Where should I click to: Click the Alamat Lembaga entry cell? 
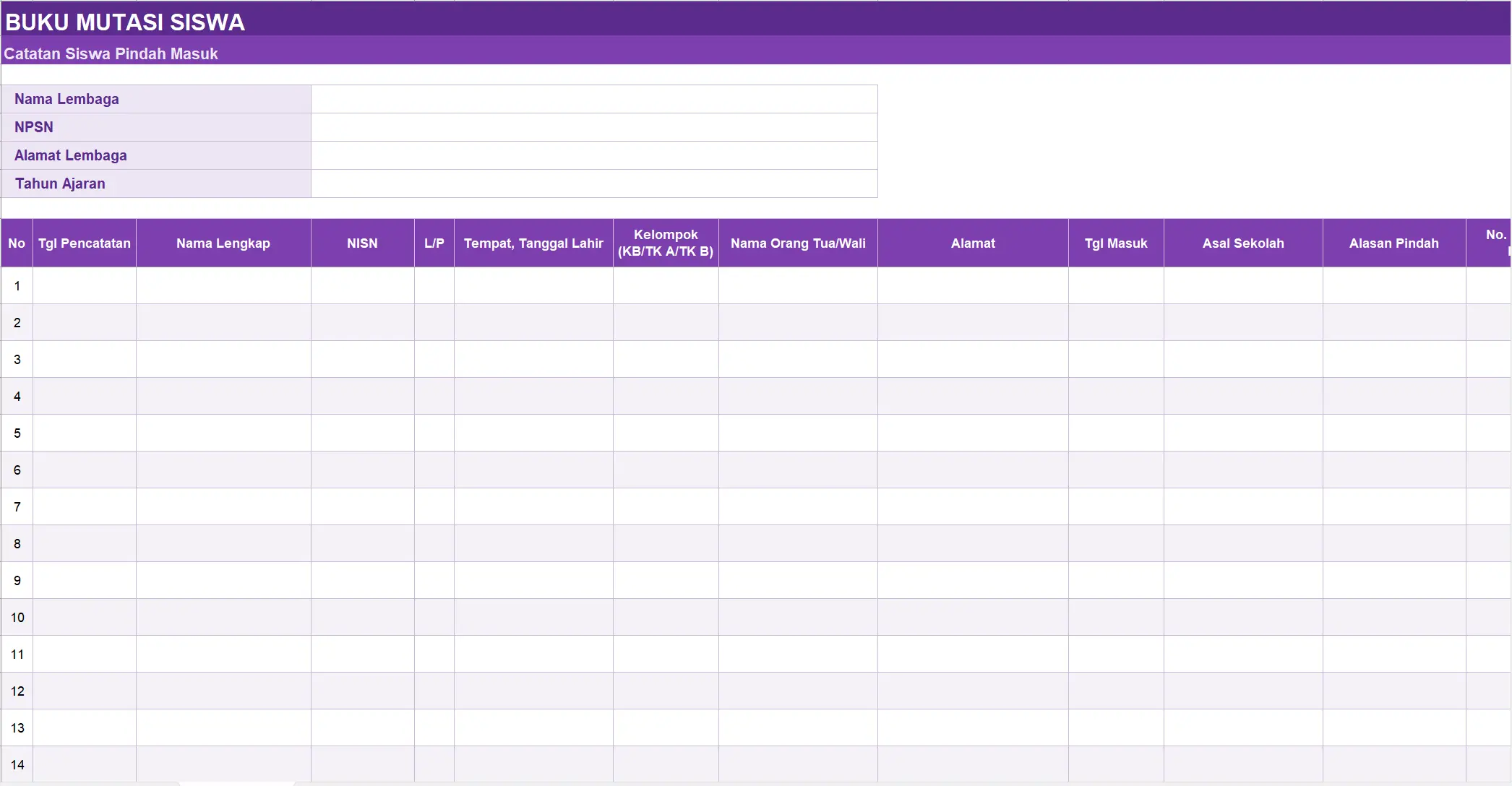(594, 155)
